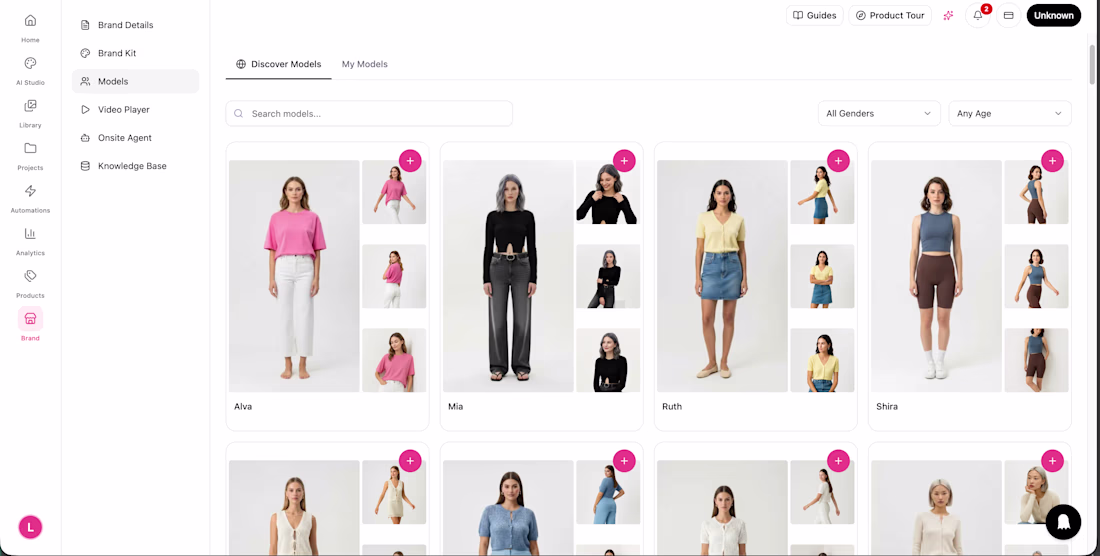The height and width of the screenshot is (556, 1100).
Task: View Ruth's middle arms-crossed thumbnail
Action: pyautogui.click(x=822, y=276)
